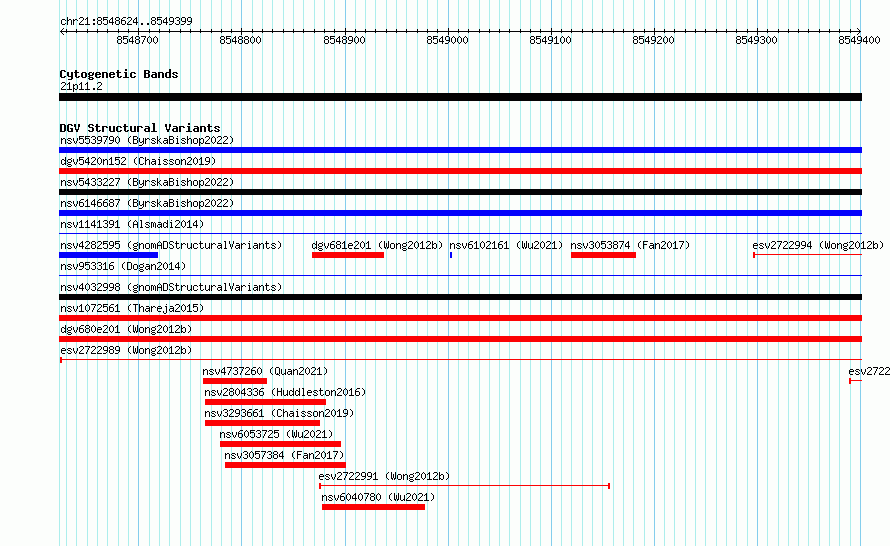
Task: Select the blue nsv6146687 variant bar
Action: click(x=460, y=213)
